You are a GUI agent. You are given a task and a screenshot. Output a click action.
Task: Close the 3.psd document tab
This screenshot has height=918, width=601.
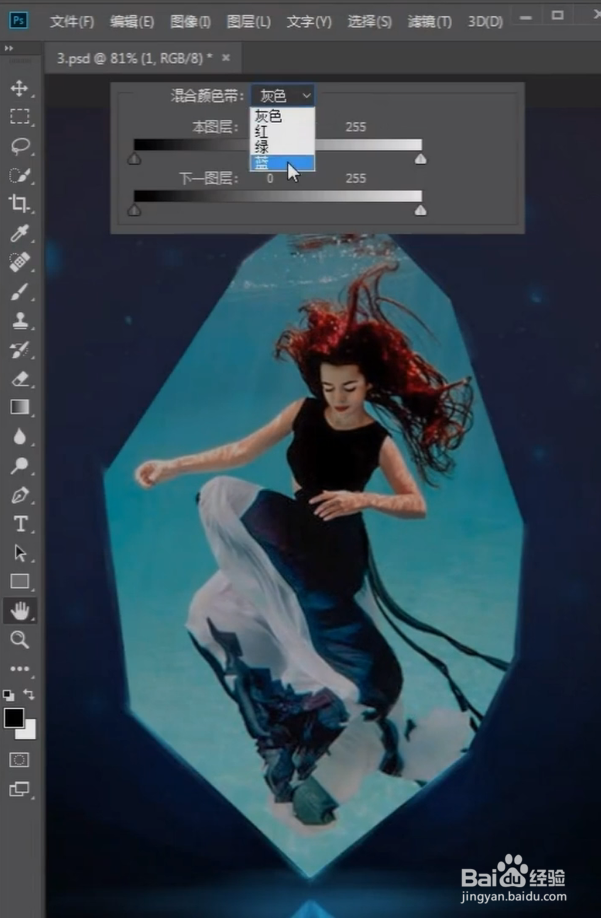coord(226,57)
